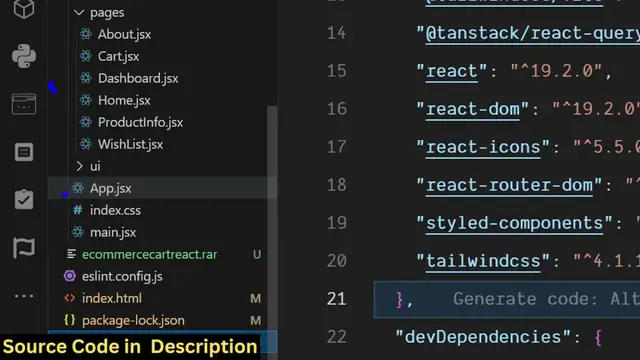Open Cart.jsx file

(118, 56)
